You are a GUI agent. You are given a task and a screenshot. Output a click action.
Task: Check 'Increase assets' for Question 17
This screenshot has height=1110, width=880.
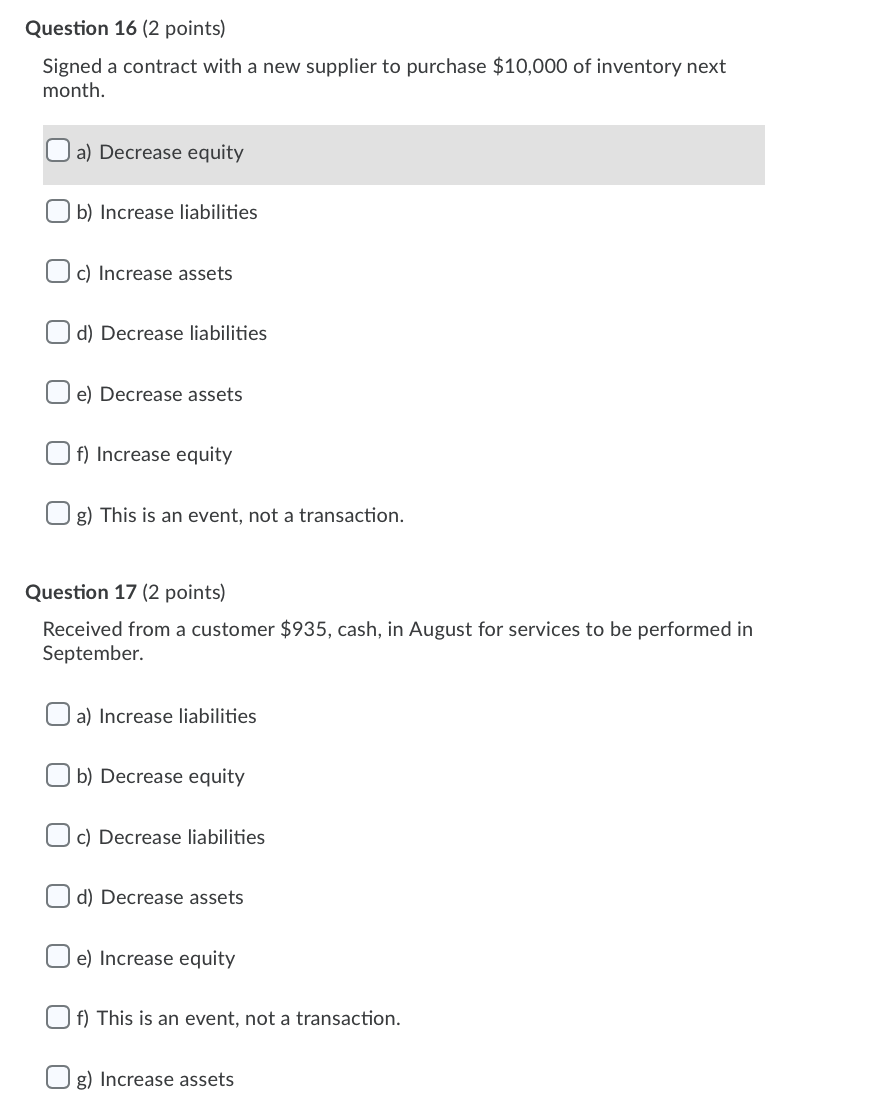(x=57, y=1077)
